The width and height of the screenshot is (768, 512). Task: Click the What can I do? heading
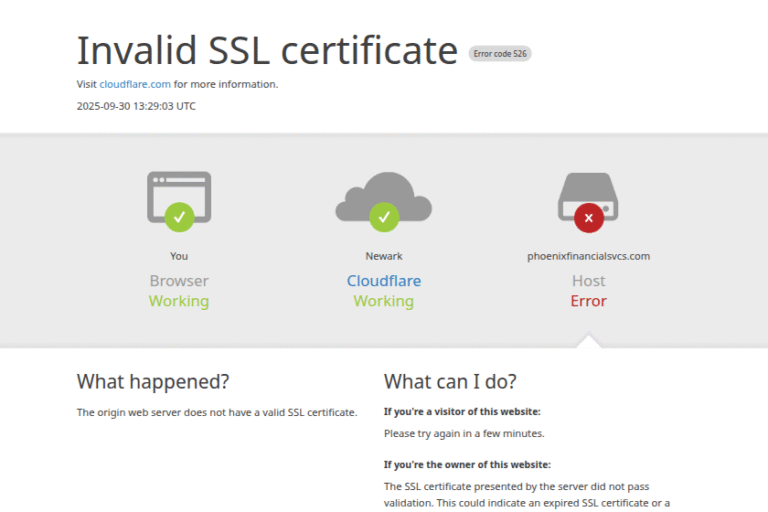point(450,382)
